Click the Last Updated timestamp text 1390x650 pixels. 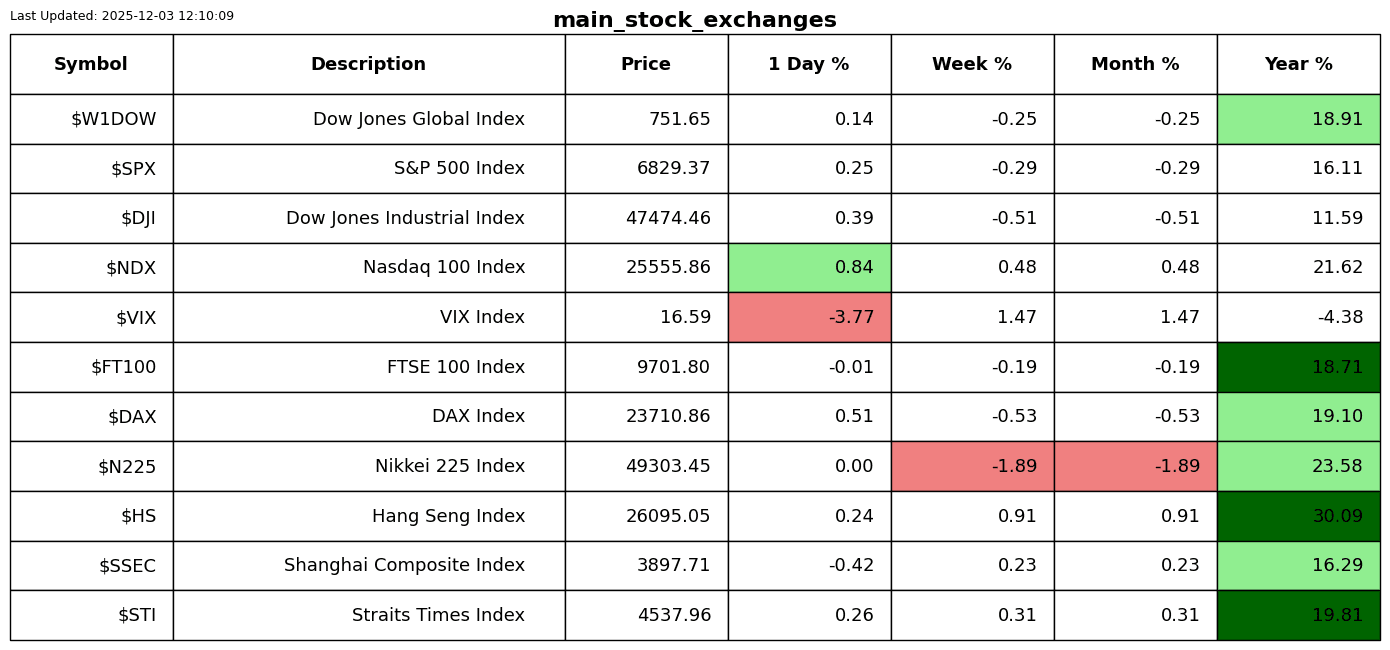click(x=122, y=16)
